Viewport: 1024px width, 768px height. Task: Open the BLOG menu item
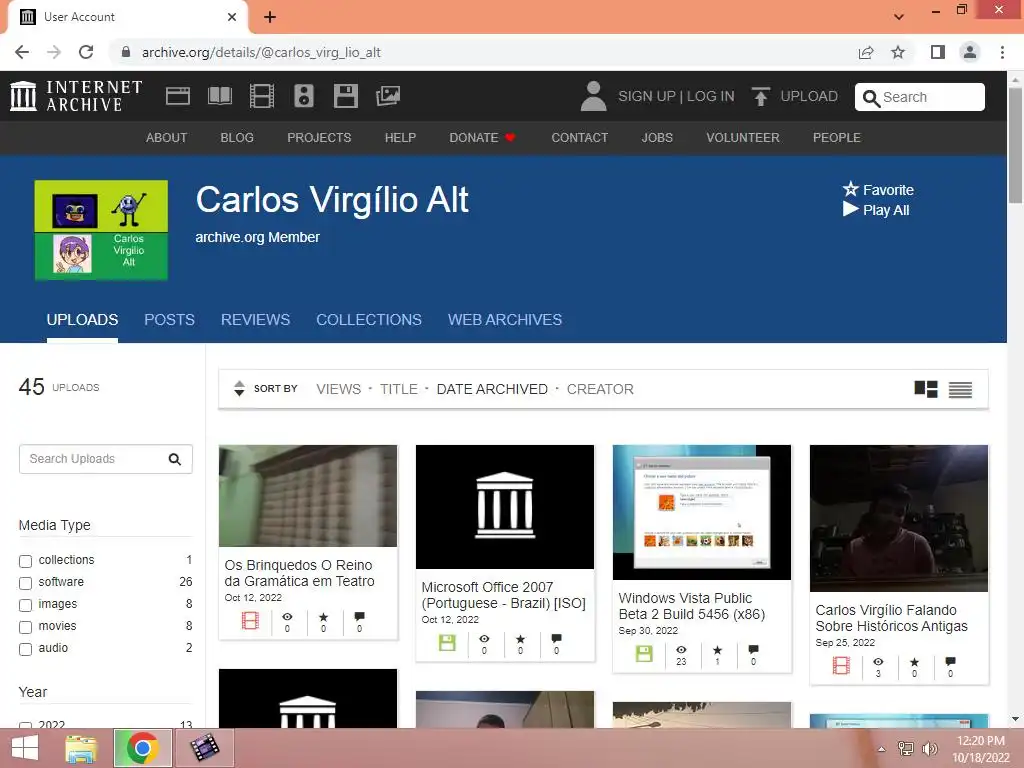pyautogui.click(x=237, y=138)
